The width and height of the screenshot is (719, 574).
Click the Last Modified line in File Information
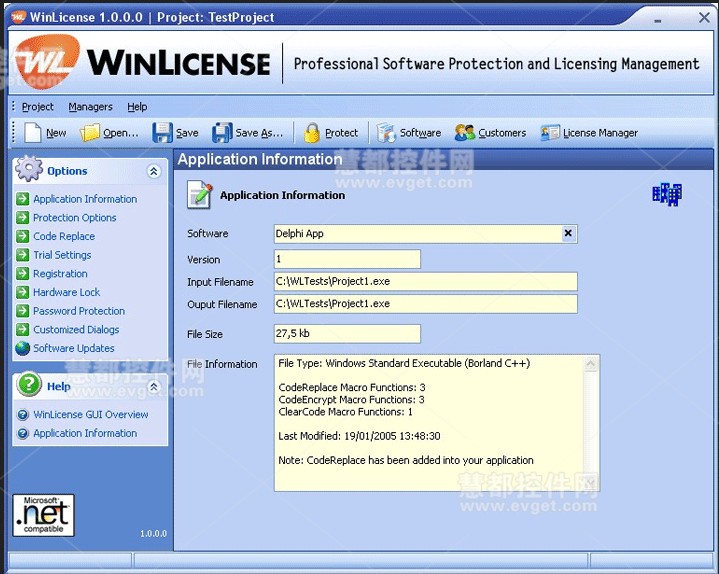pyautogui.click(x=359, y=436)
